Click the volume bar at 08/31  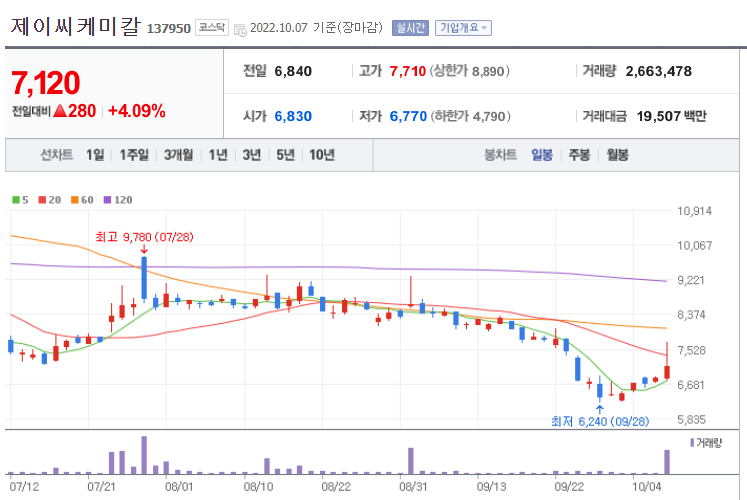coord(411,461)
